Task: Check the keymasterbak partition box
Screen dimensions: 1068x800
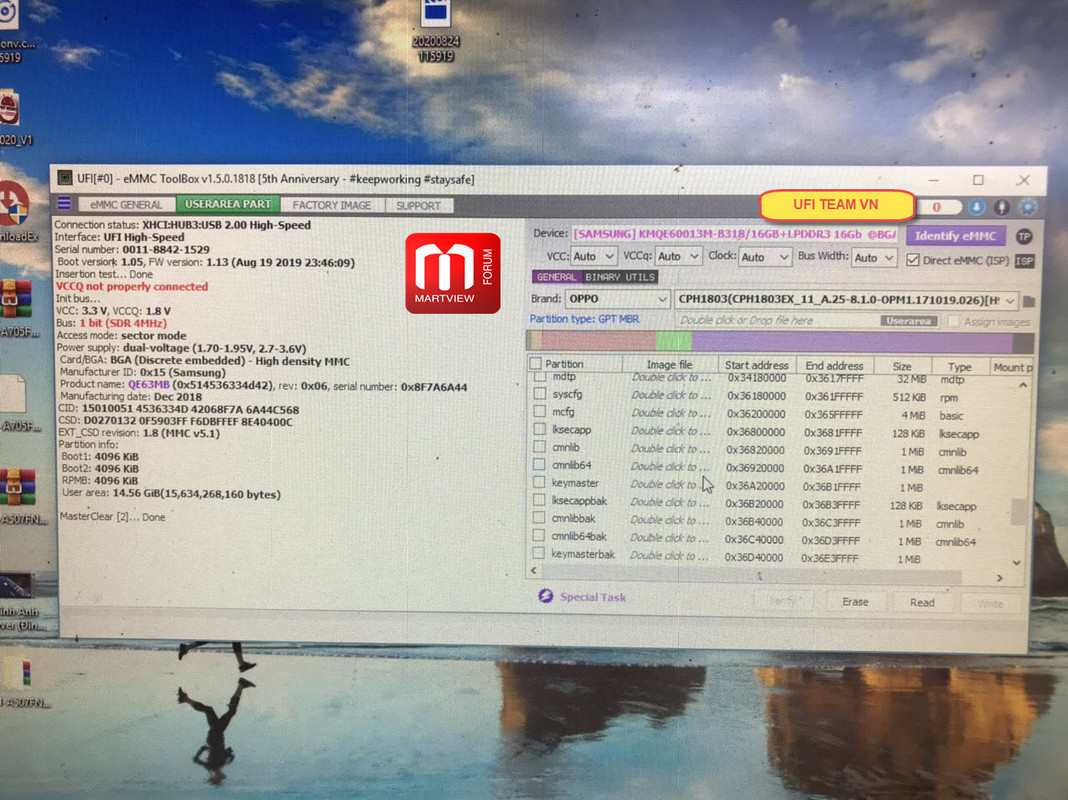Action: 538,554
